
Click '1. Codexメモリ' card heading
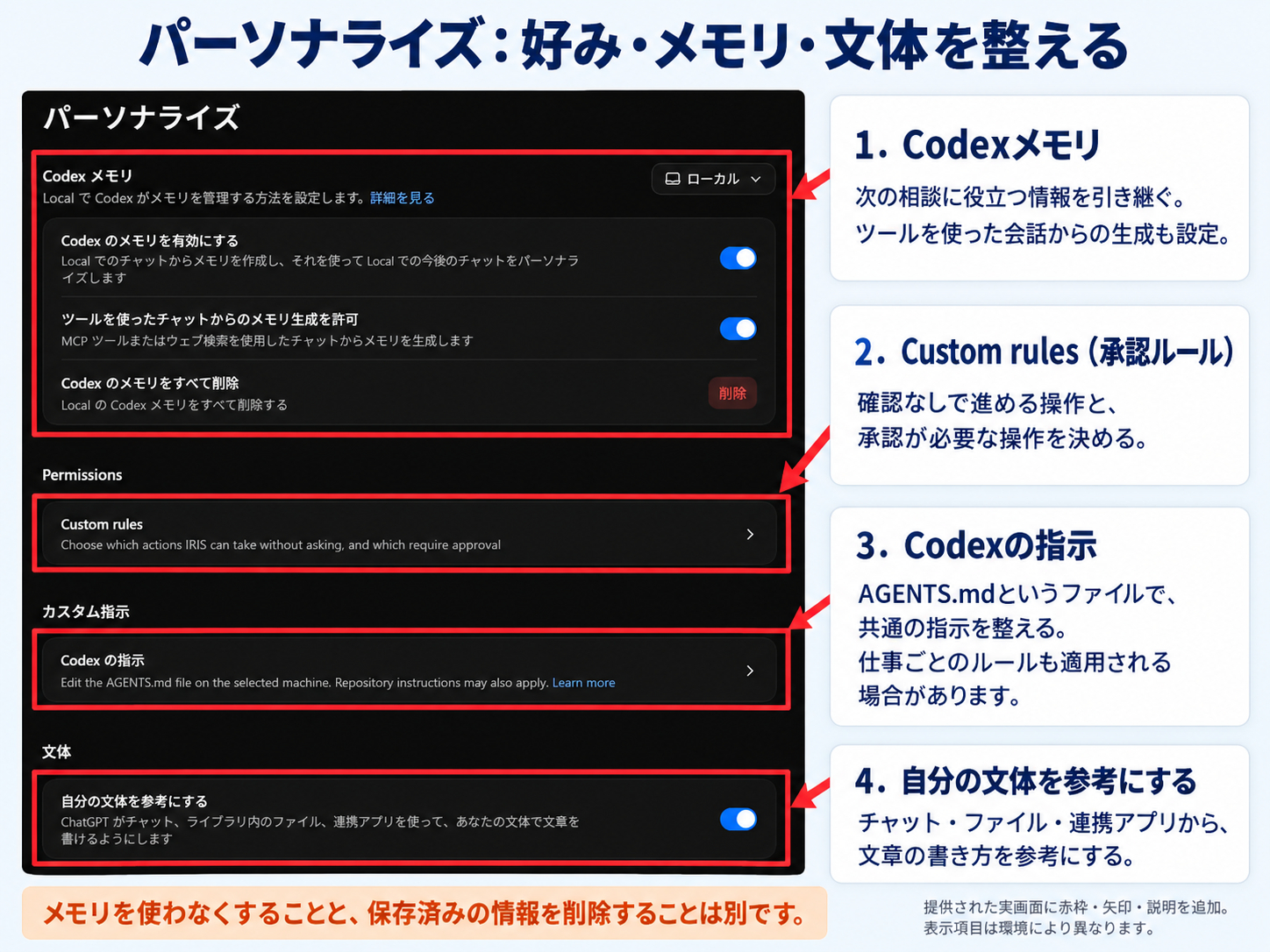pyautogui.click(x=978, y=145)
